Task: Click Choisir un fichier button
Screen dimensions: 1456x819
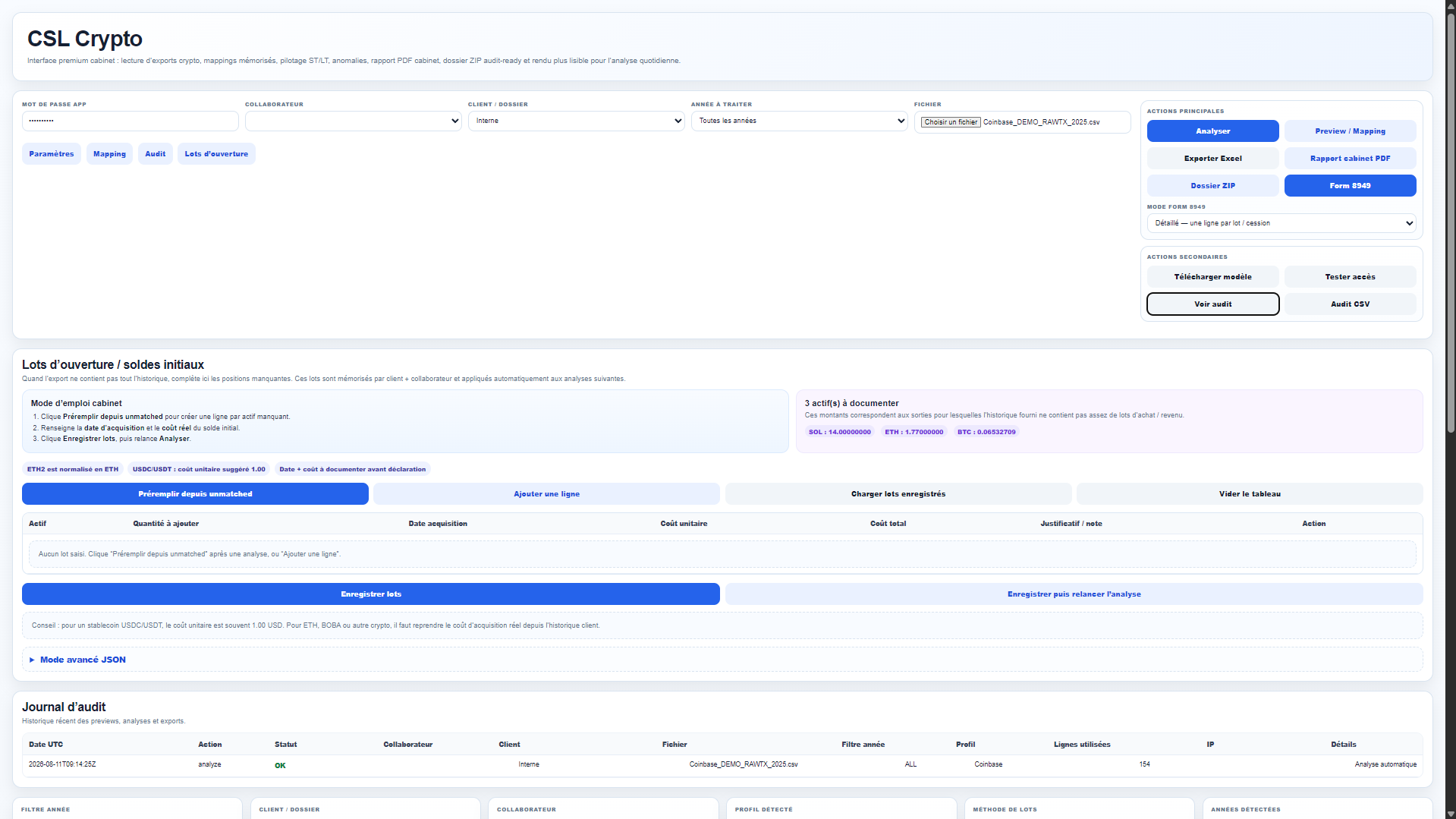Action: point(951,122)
